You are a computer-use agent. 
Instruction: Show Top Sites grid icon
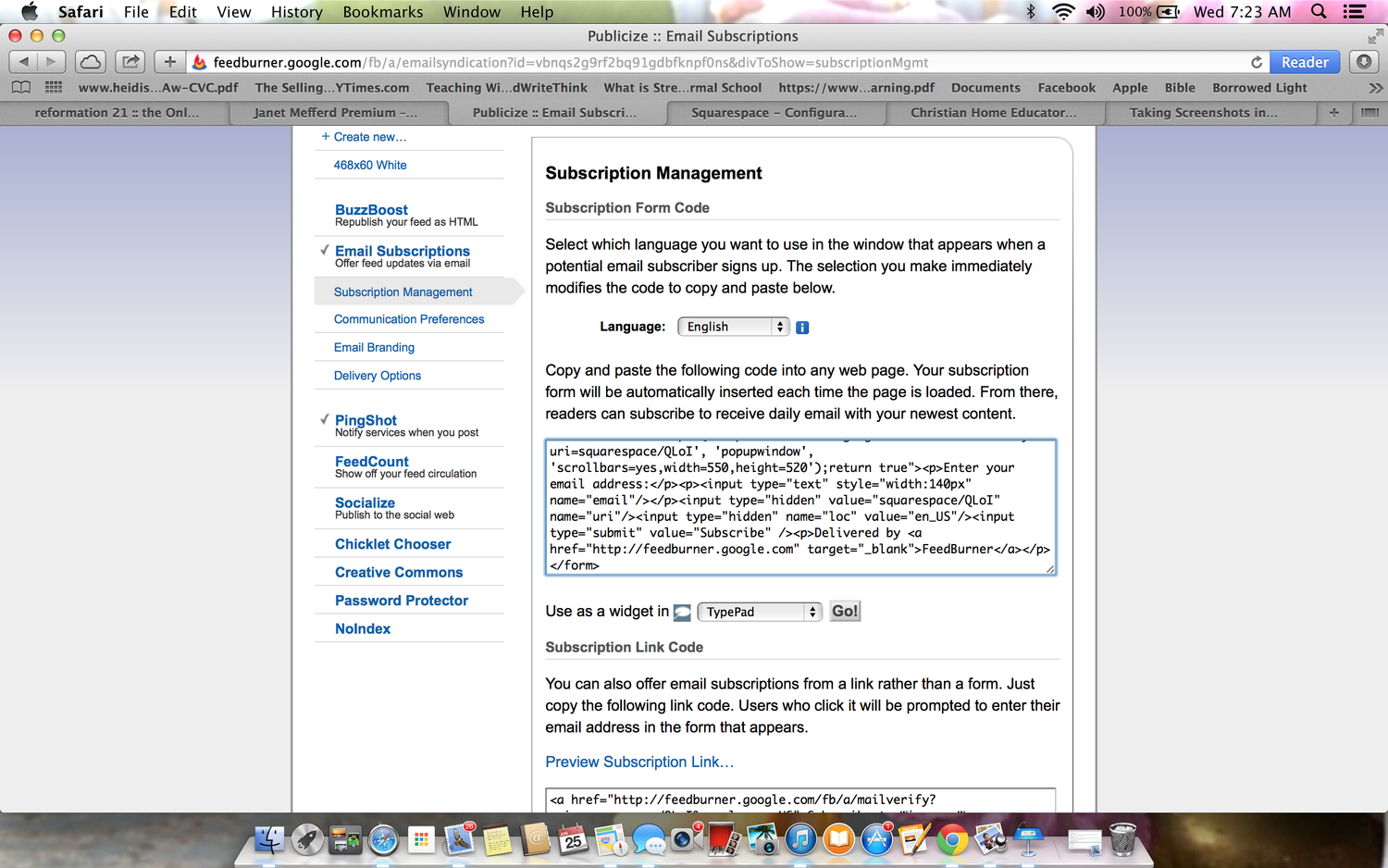pyautogui.click(x=54, y=88)
